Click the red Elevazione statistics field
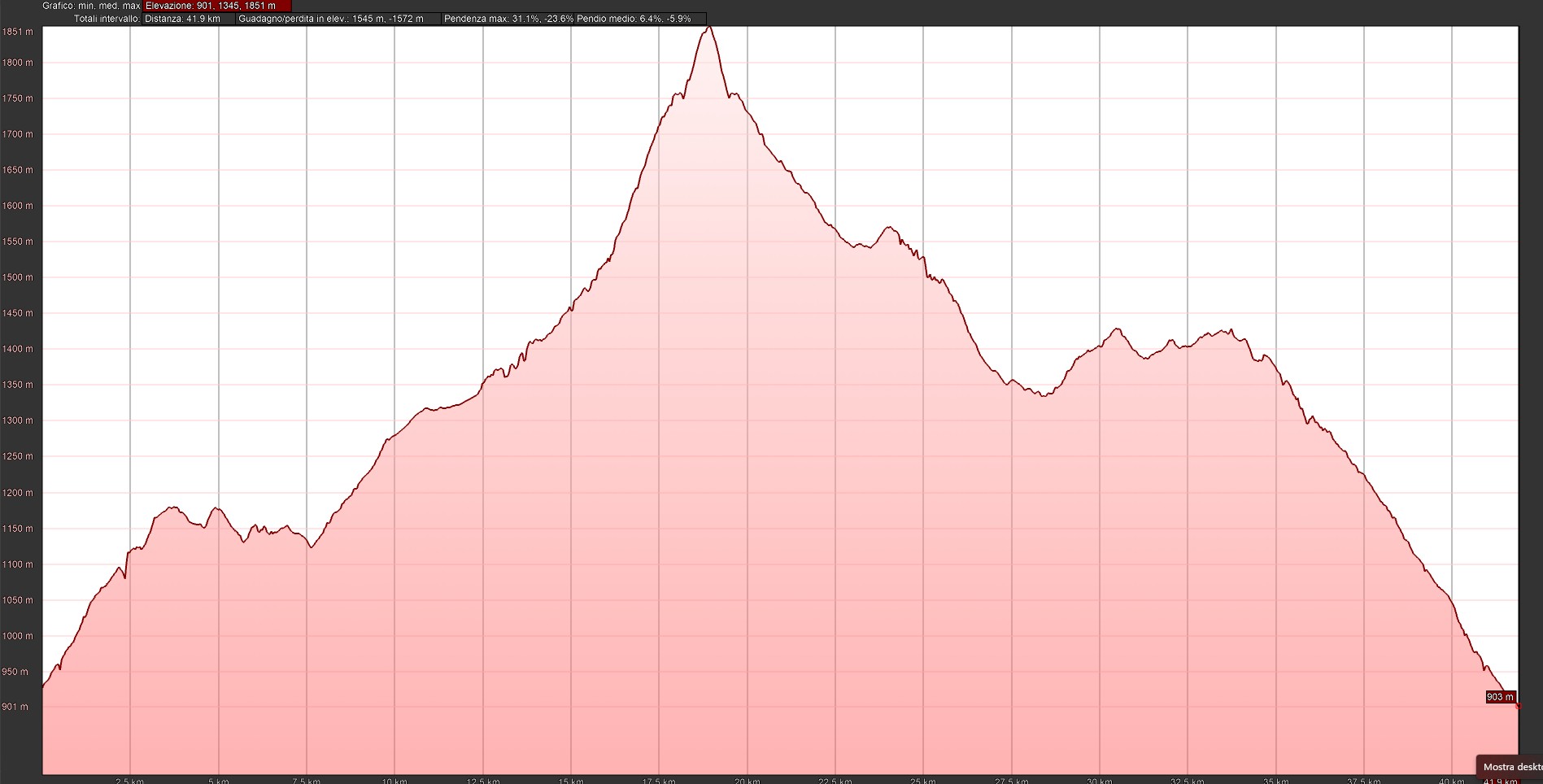1543x784 pixels. pyautogui.click(x=216, y=6)
